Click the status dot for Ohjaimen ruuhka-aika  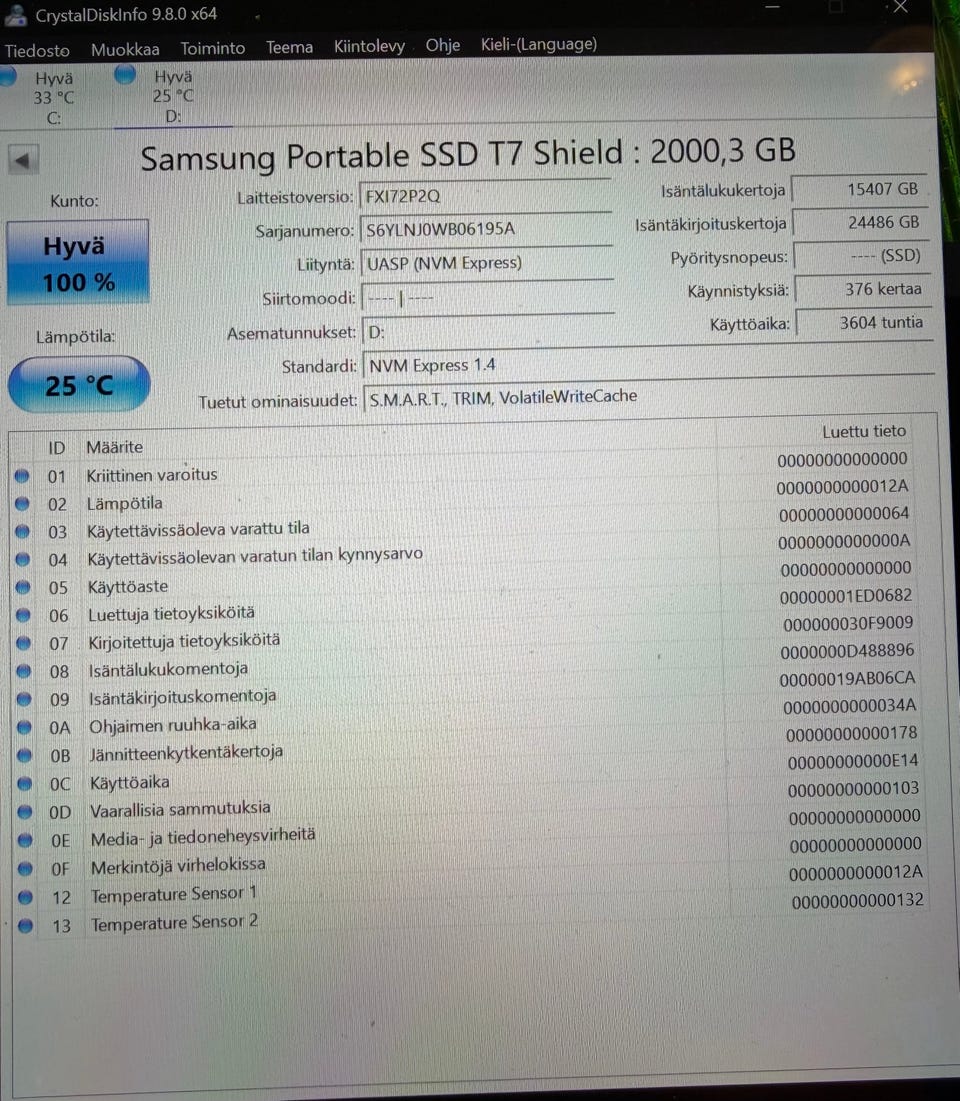24,727
